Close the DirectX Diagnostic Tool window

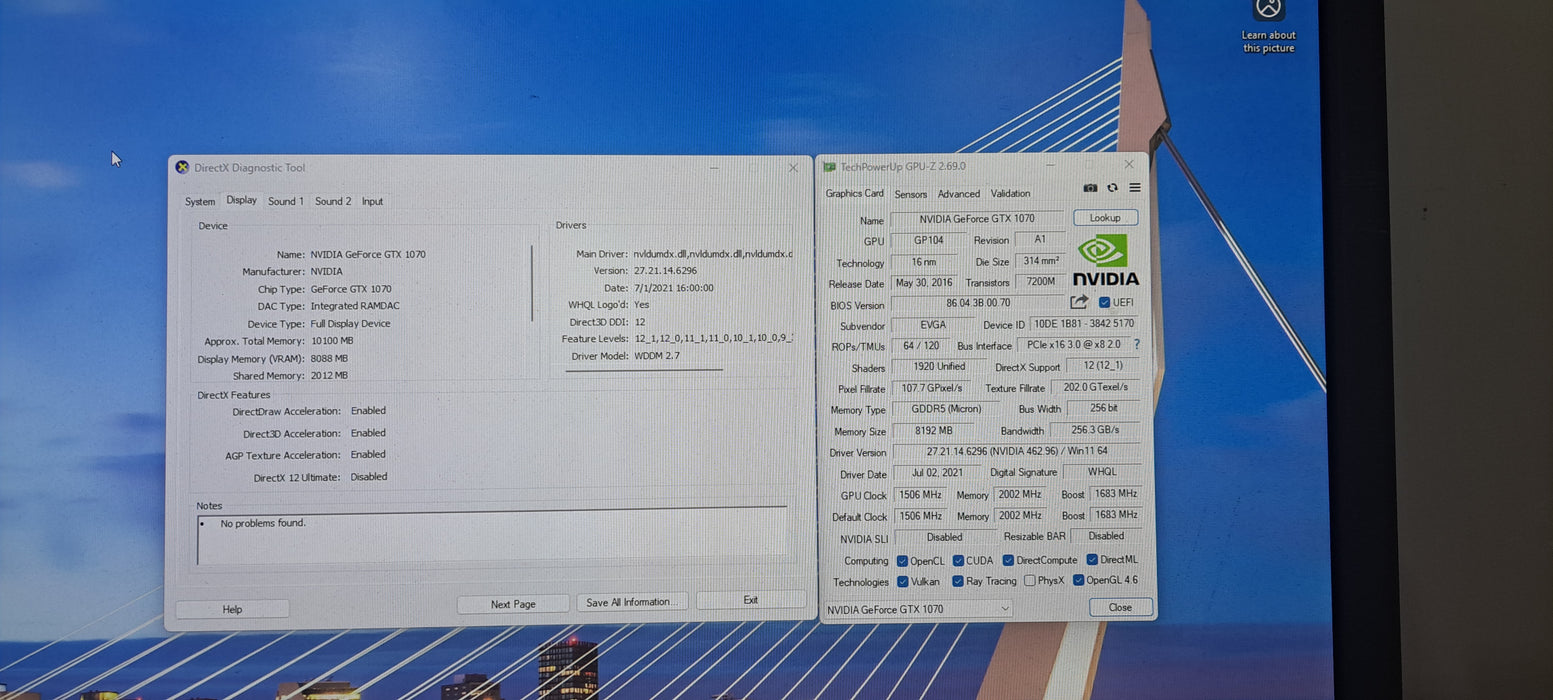click(793, 168)
